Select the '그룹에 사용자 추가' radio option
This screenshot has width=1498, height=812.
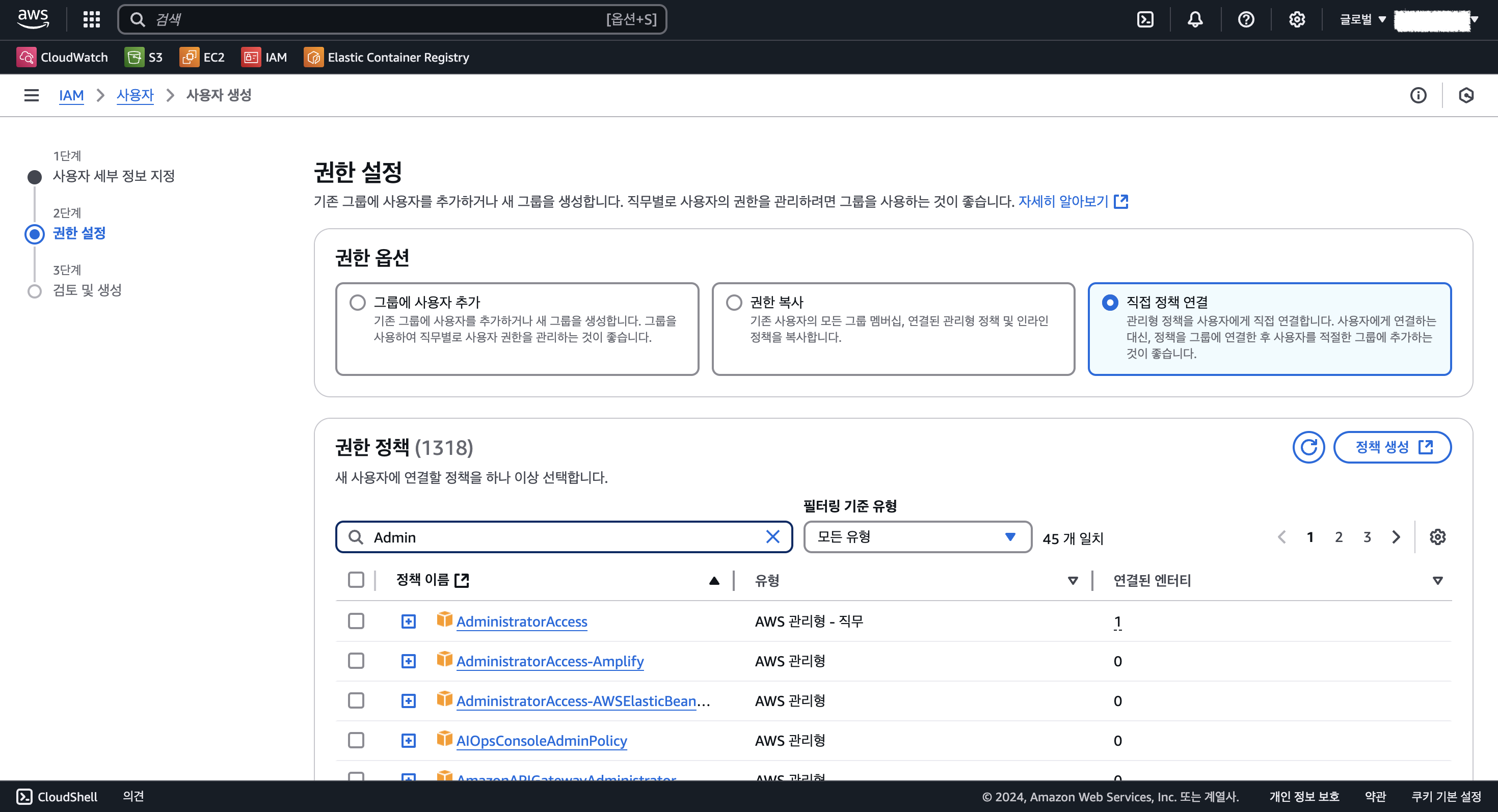[x=358, y=302]
